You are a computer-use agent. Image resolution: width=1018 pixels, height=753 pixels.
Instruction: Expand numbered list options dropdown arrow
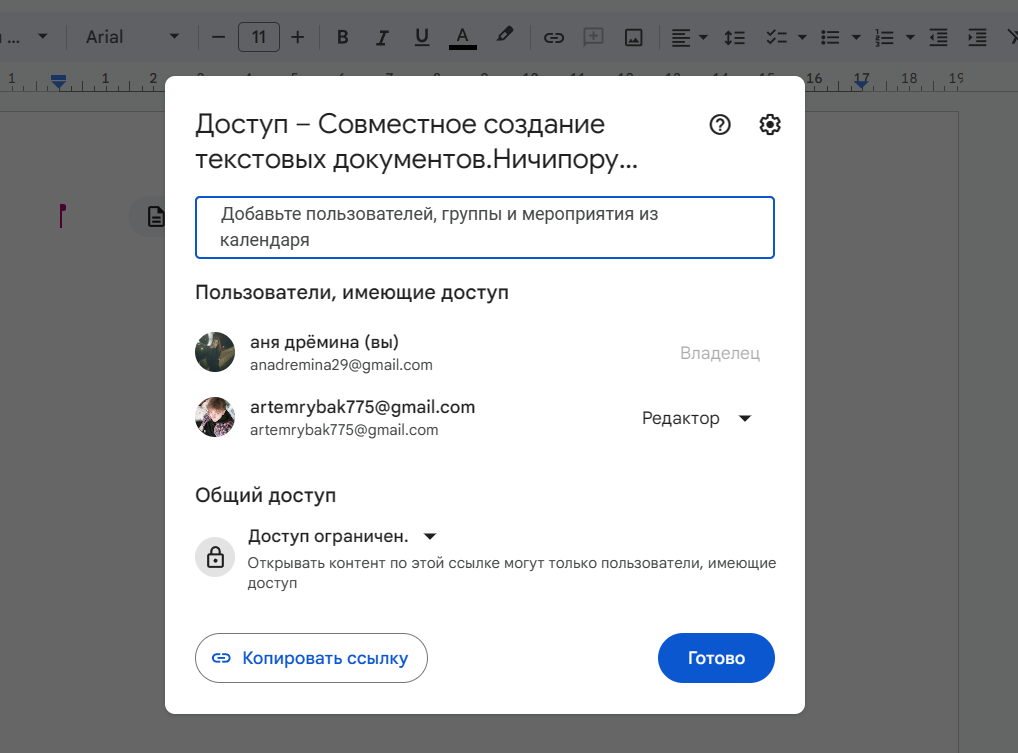click(910, 38)
